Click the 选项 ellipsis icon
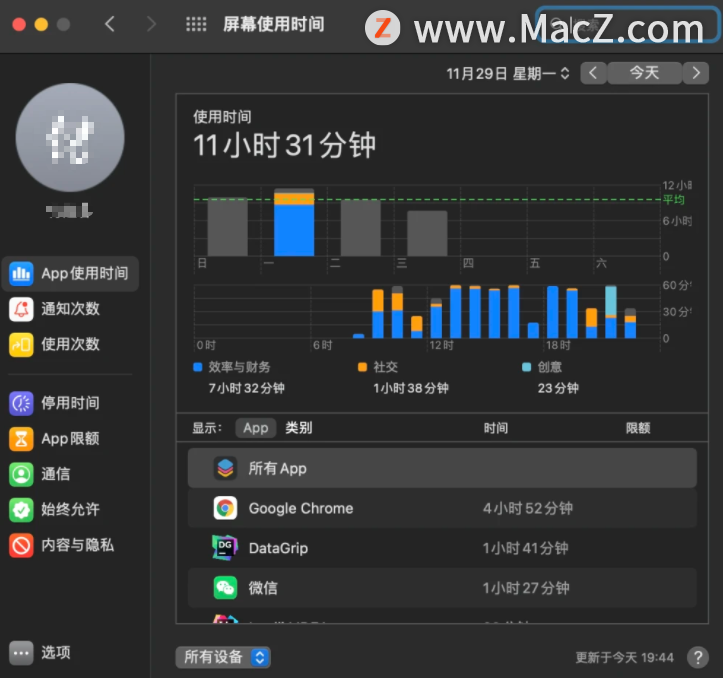The height and width of the screenshot is (678, 723). 21,653
